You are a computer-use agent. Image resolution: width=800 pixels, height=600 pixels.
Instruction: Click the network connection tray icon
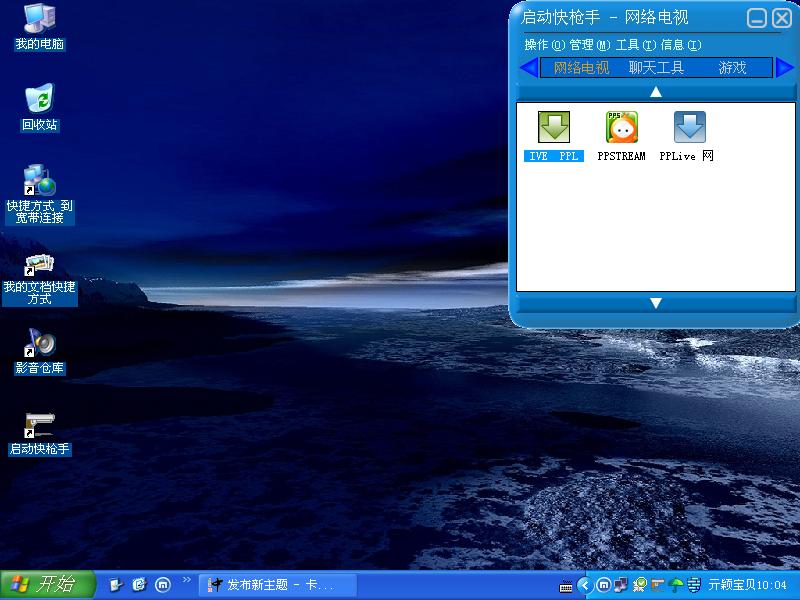621,585
